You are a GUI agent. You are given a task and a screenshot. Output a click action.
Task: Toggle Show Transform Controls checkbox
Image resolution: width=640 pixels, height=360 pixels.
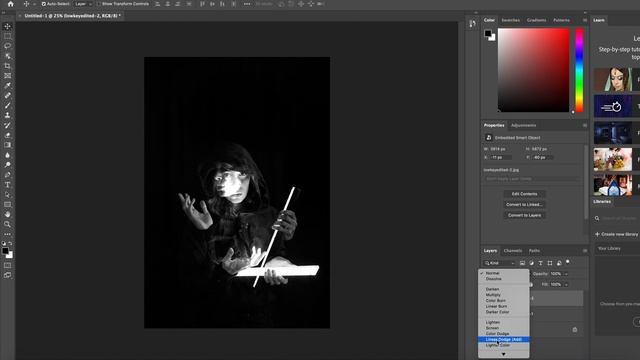98,4
